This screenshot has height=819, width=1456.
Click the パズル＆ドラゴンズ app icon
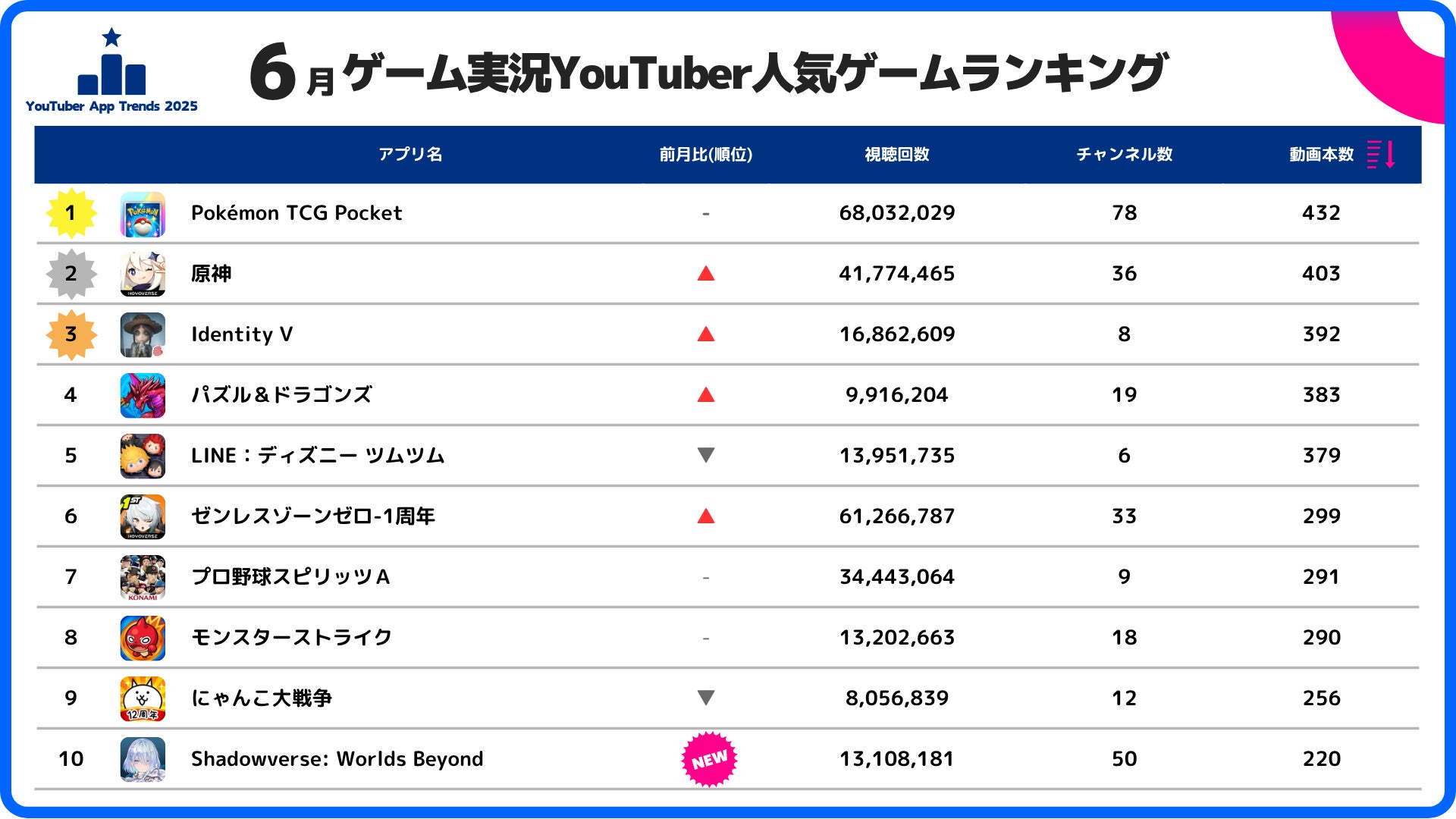click(x=143, y=395)
